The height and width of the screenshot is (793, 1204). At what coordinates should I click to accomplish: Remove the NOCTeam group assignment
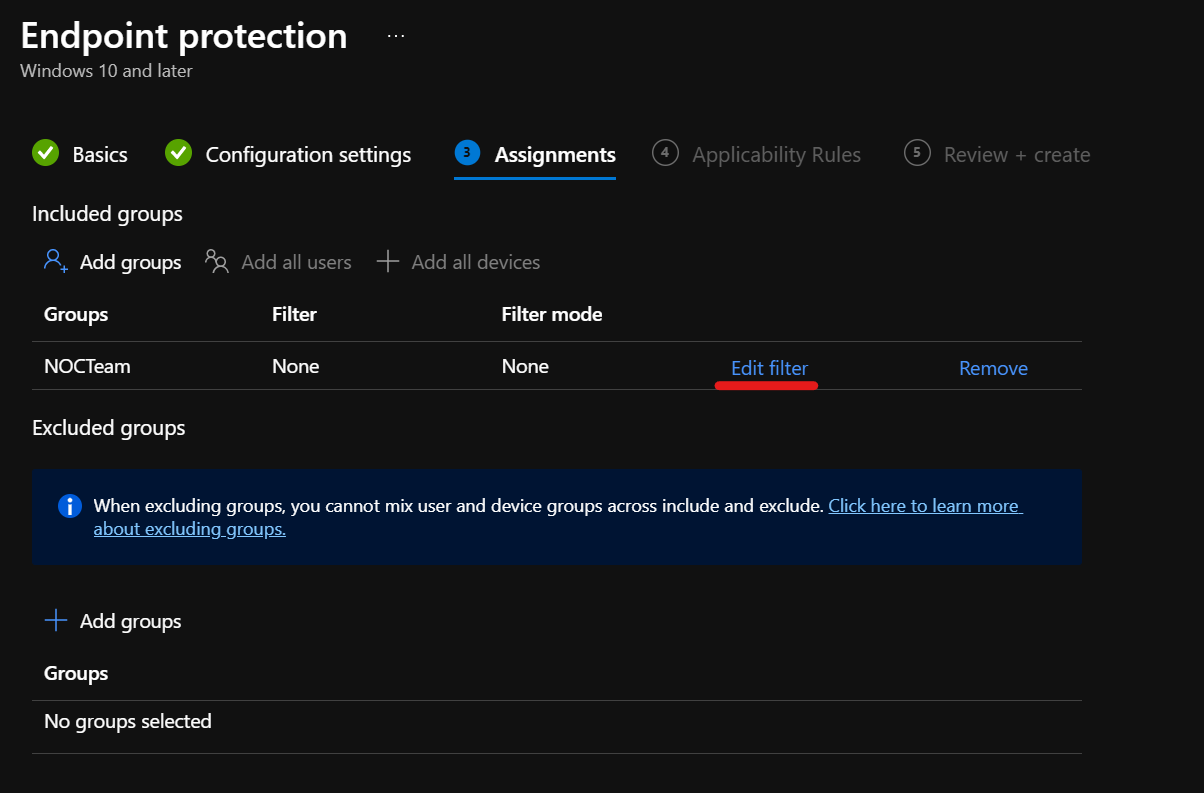click(x=992, y=368)
